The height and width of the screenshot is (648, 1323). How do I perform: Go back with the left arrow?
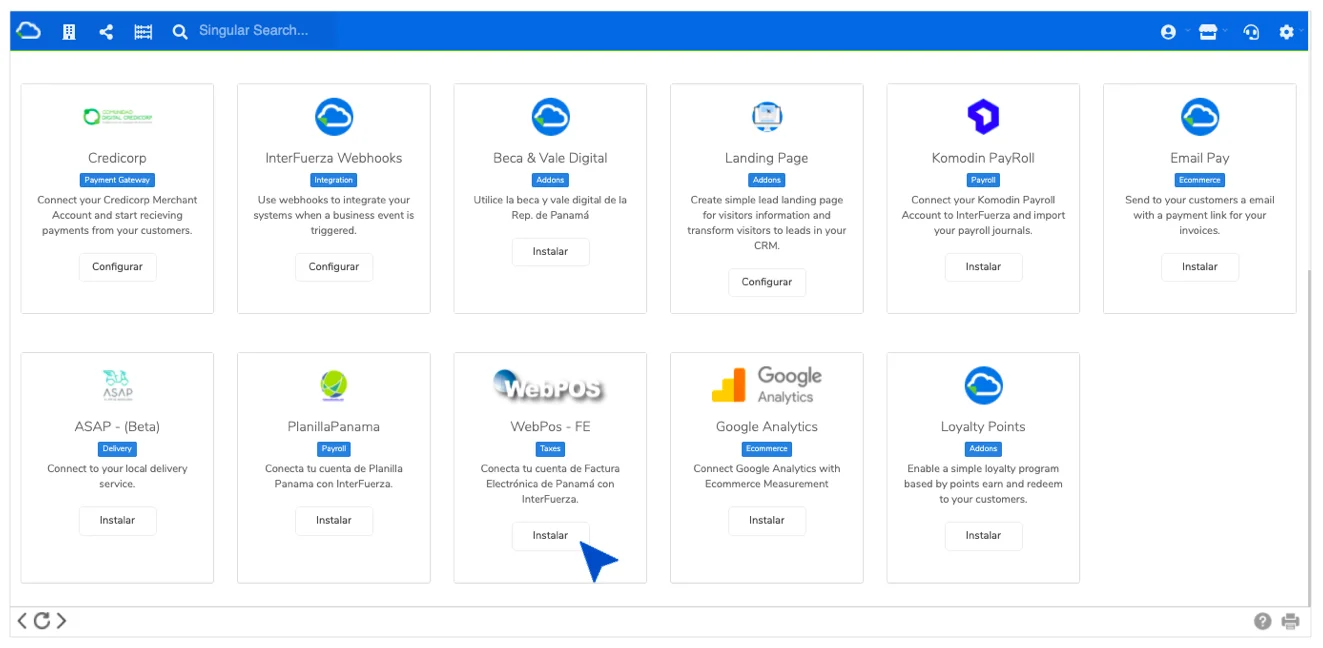[x=23, y=621]
